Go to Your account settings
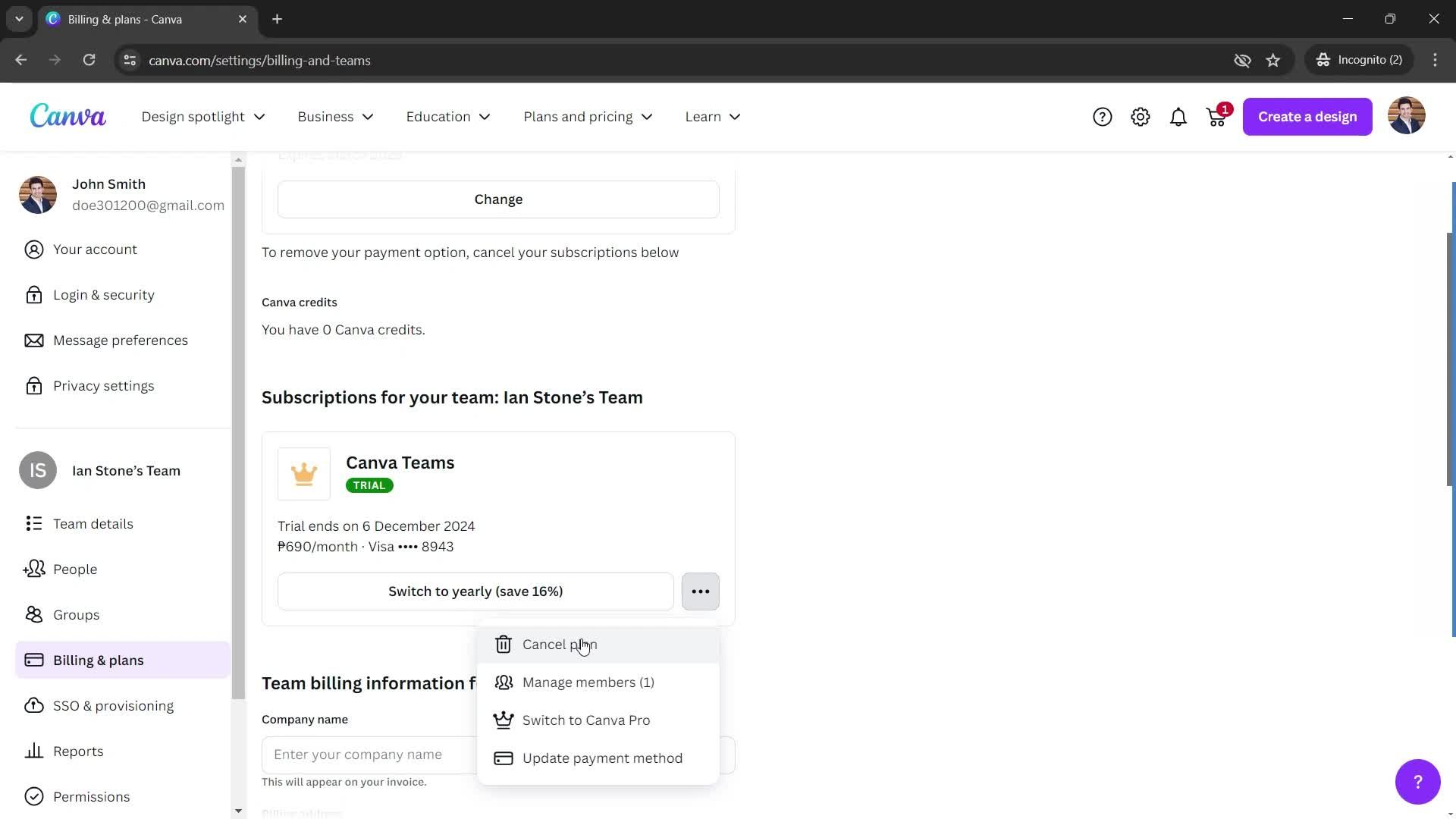 point(122,249)
